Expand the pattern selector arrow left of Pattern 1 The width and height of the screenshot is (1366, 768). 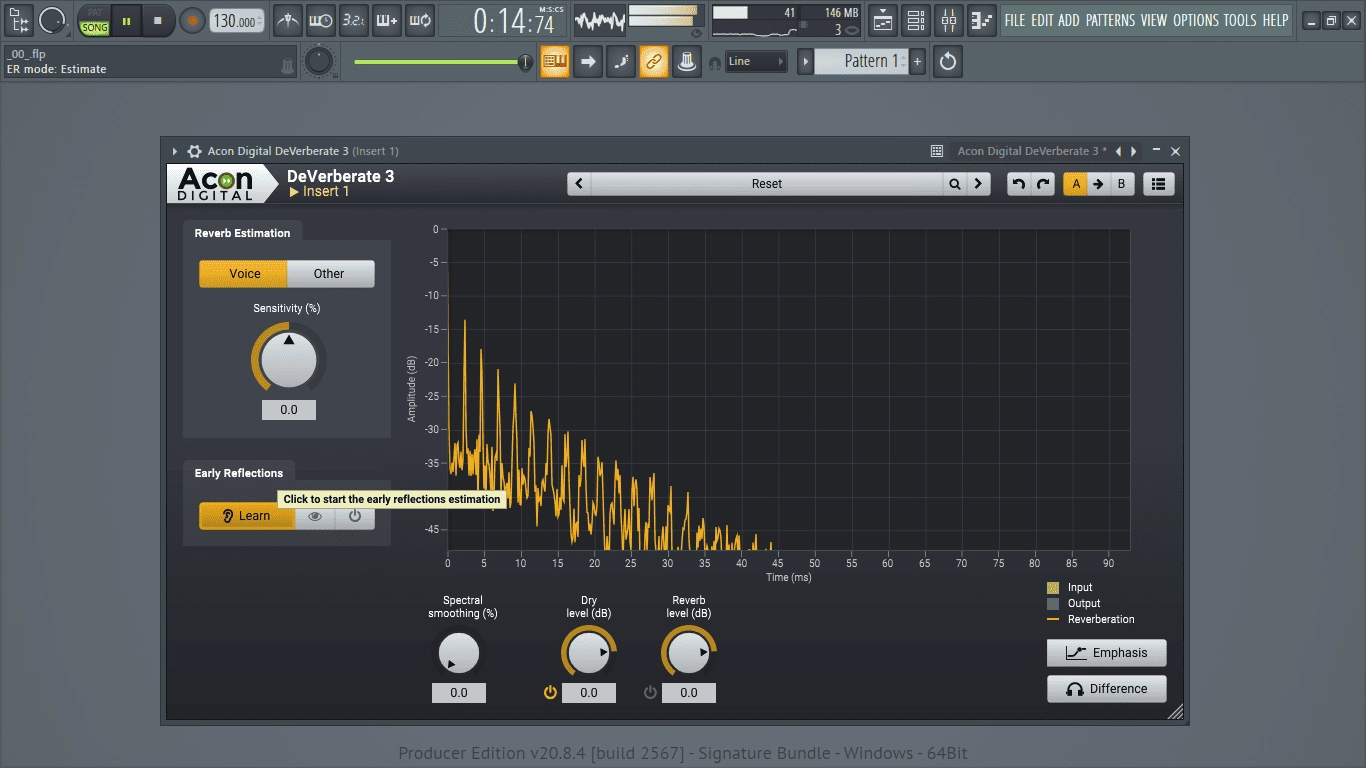[x=806, y=62]
